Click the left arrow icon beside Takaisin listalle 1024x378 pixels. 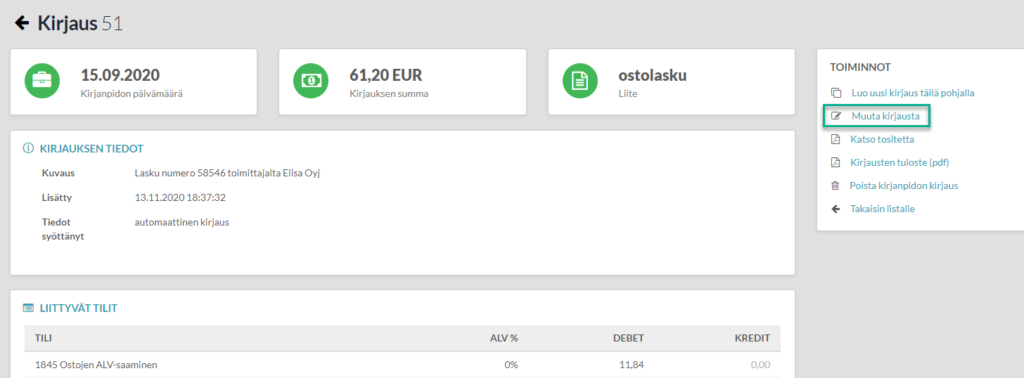click(x=835, y=209)
